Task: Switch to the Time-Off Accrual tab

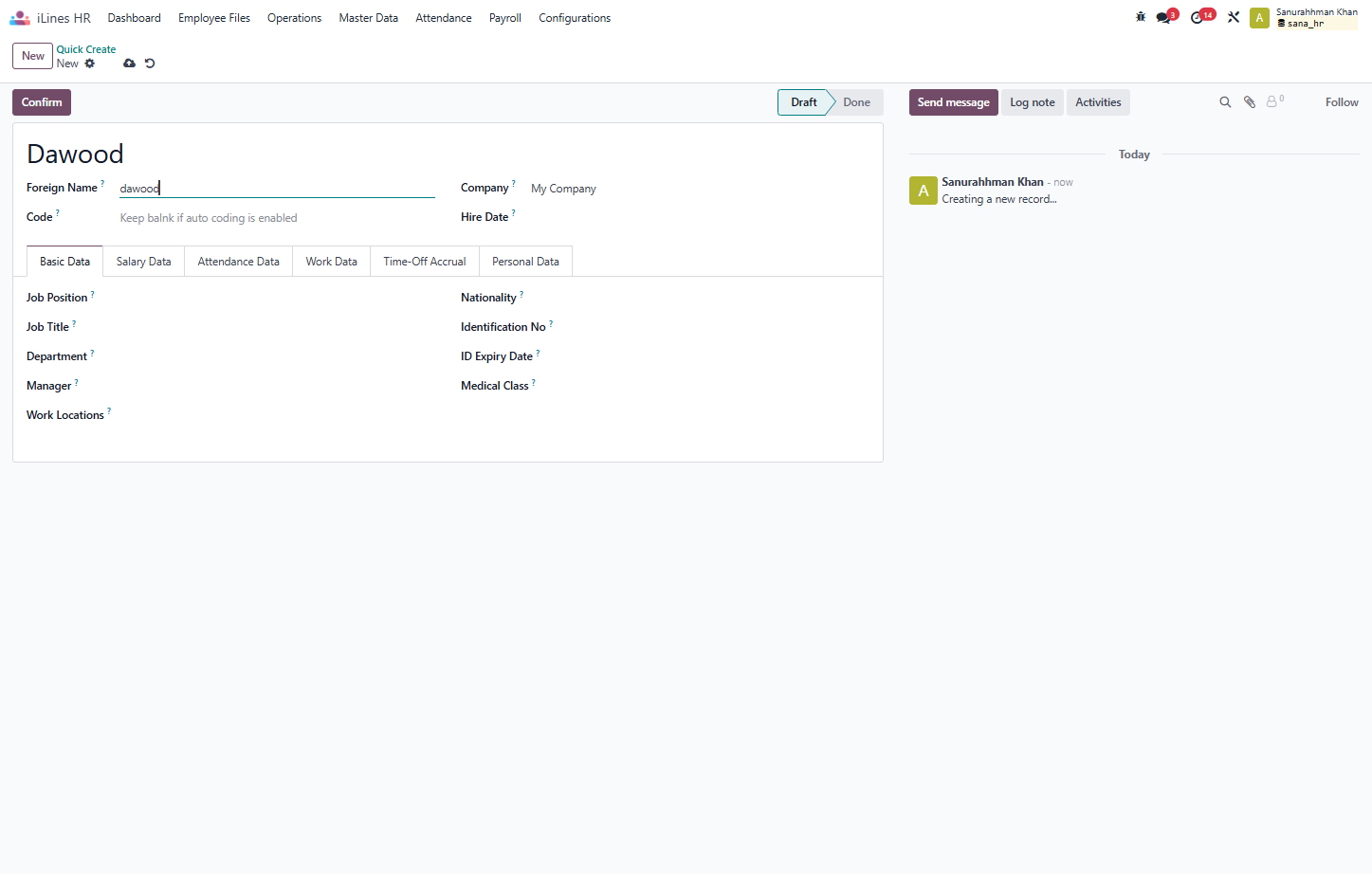Action: tap(425, 262)
